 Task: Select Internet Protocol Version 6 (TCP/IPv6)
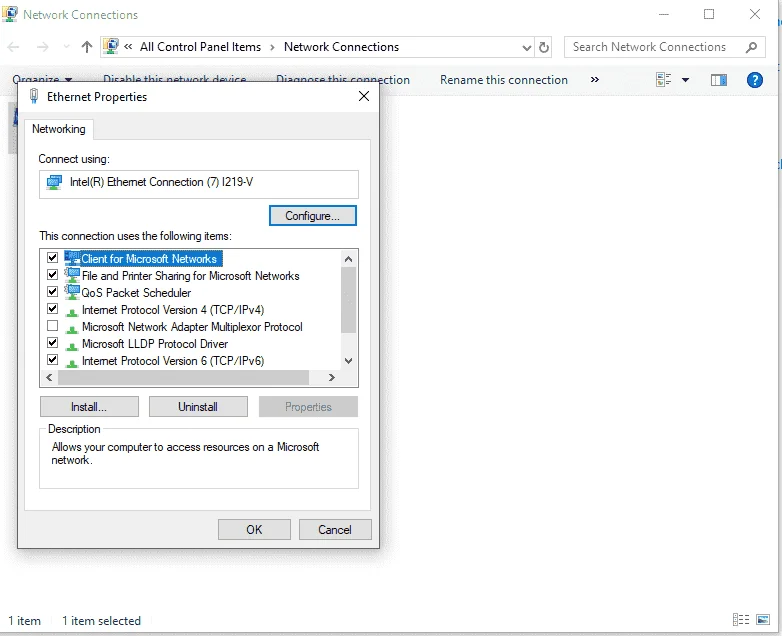[x=173, y=361]
